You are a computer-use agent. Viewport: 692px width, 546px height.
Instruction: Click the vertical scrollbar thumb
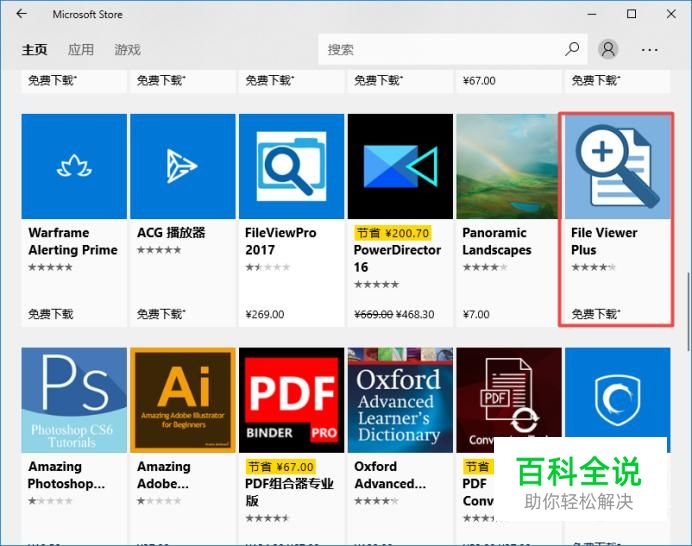688,311
